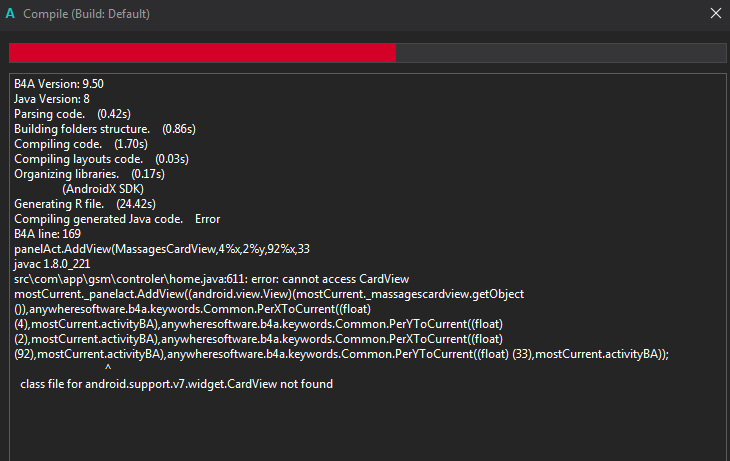730x461 pixels.
Task: Click the B4A app icon in title bar
Action: tap(11, 13)
